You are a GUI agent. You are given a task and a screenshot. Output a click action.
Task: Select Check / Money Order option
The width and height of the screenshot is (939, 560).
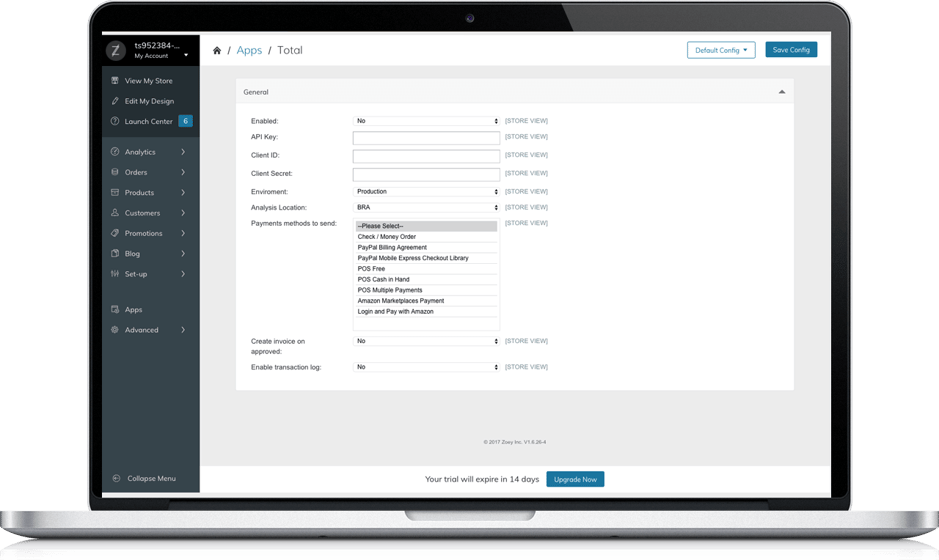click(426, 237)
